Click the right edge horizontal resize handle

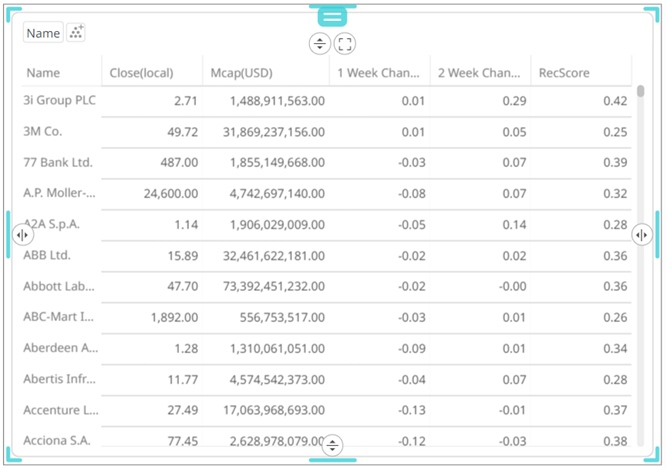(x=643, y=235)
